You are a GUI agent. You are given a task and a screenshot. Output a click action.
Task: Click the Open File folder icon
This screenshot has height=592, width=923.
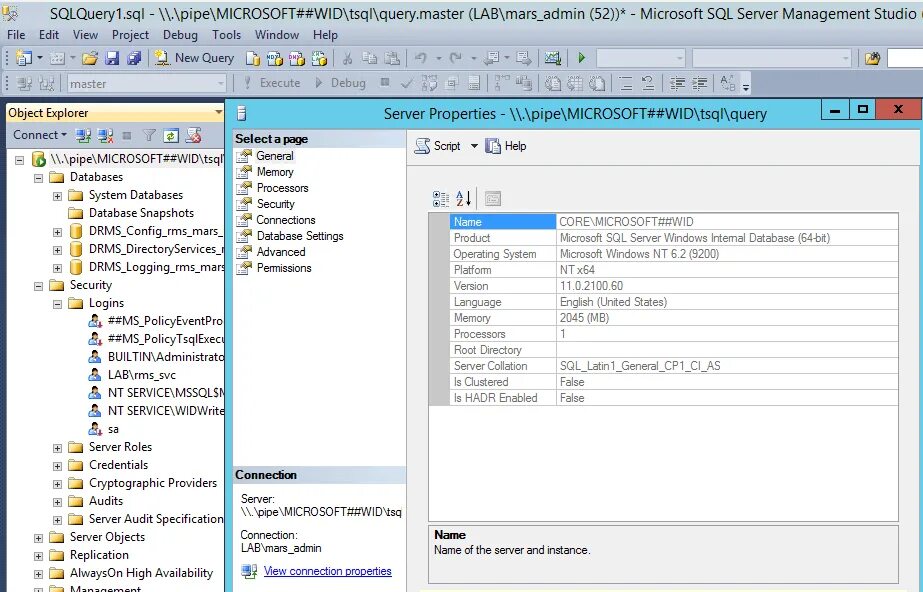point(89,58)
